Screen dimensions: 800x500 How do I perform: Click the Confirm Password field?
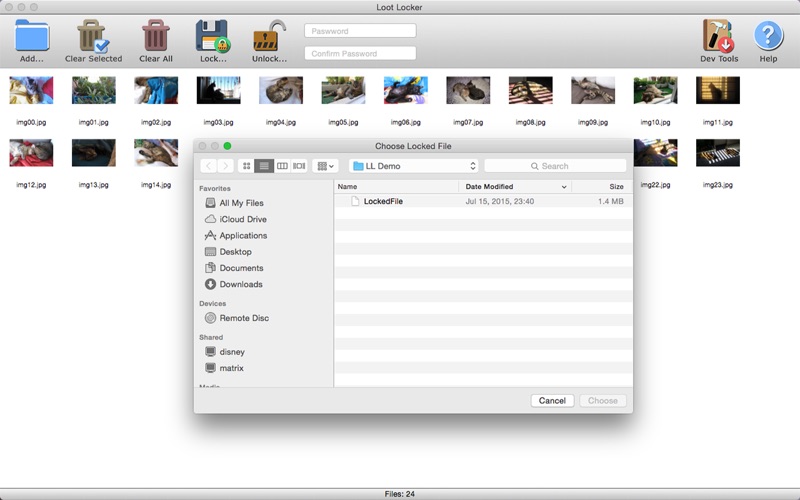point(360,53)
